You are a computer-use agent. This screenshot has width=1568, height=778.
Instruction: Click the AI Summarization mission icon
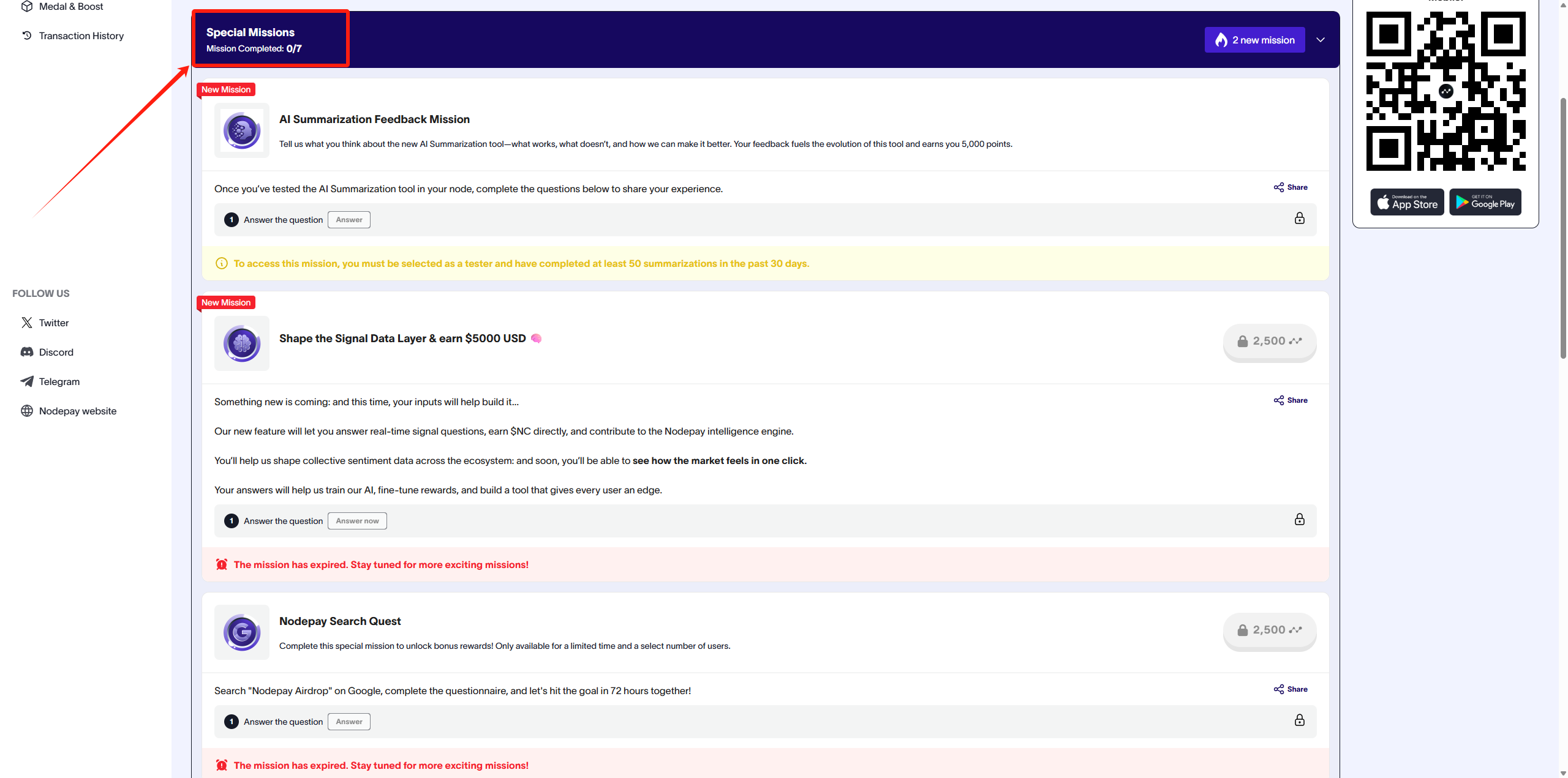[242, 130]
